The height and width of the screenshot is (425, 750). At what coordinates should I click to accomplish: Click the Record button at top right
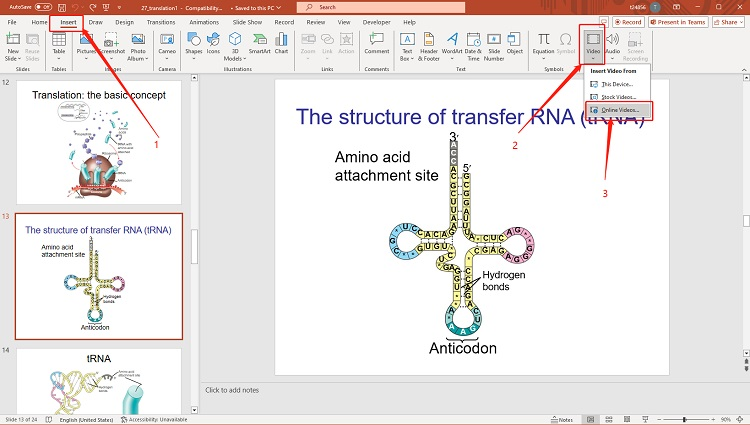(x=628, y=22)
